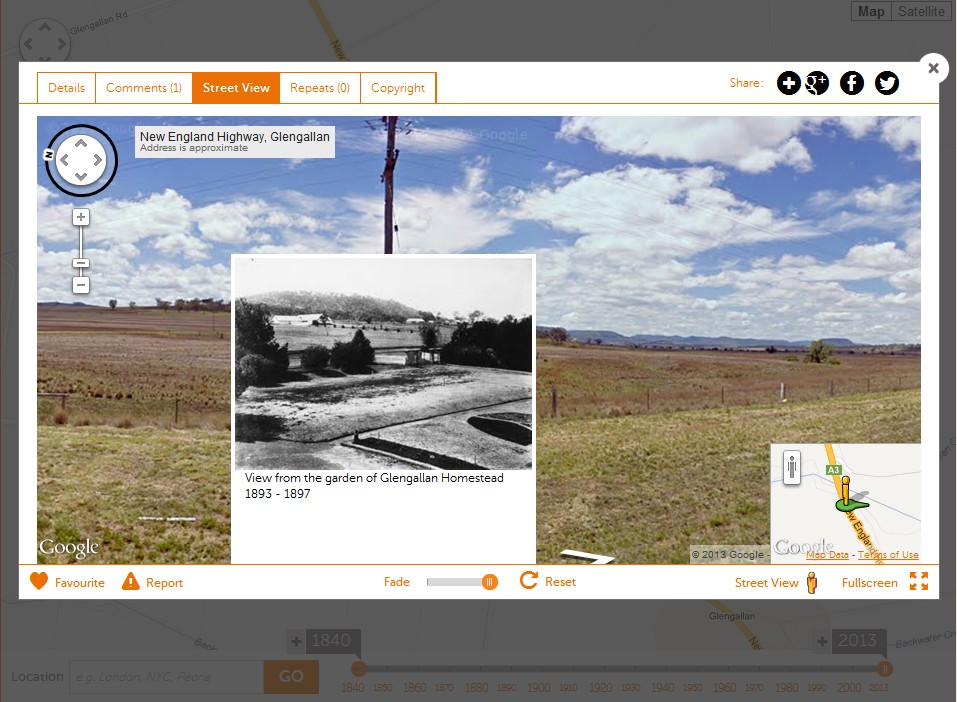Open the Terms of Use link
The image size is (957, 702).
887,554
